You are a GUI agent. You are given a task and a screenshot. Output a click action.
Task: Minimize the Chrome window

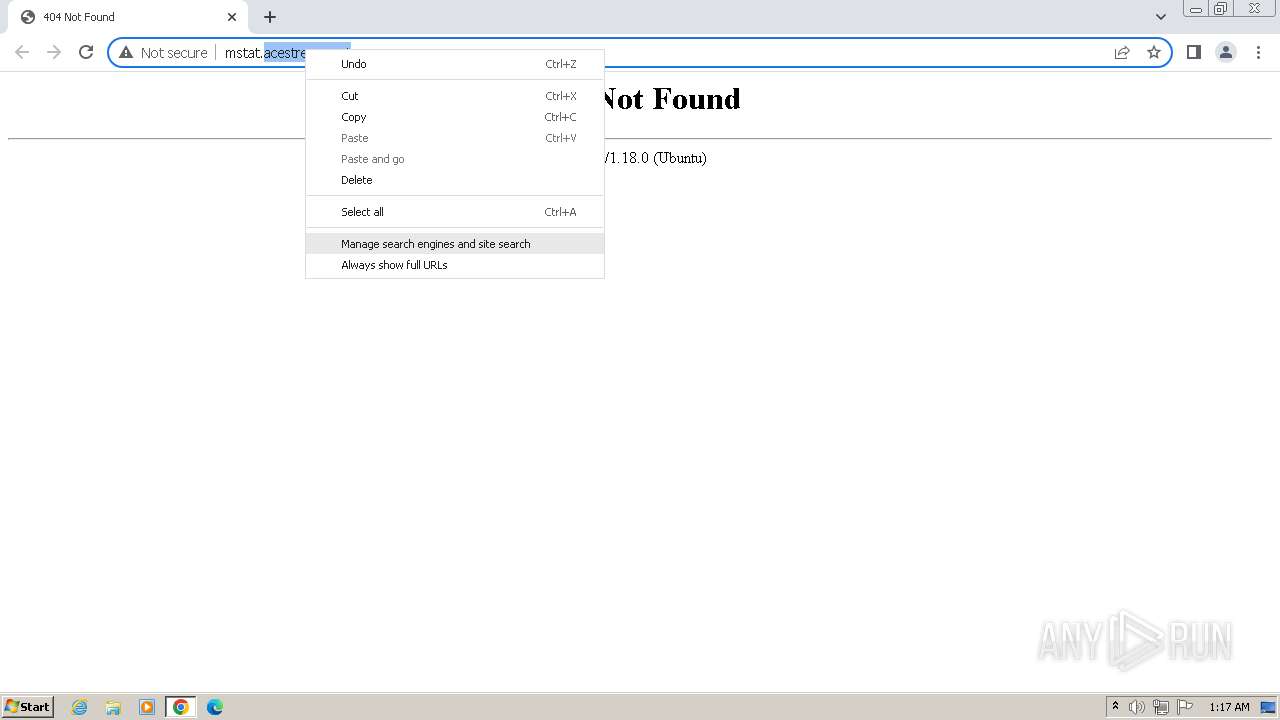(1196, 9)
